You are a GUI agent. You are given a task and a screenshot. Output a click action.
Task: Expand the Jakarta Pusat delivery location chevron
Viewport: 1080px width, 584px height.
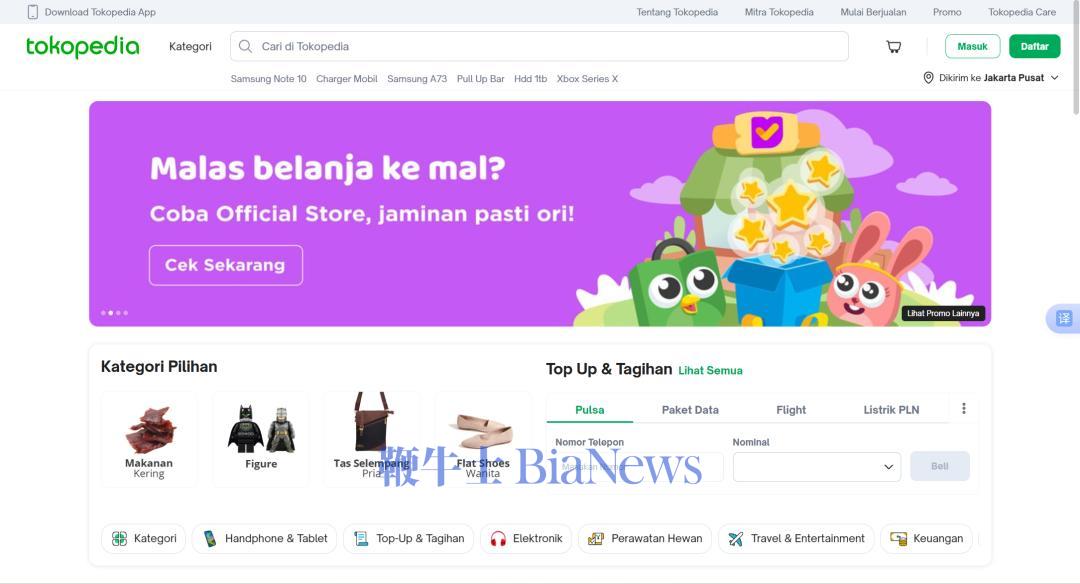pos(1055,78)
